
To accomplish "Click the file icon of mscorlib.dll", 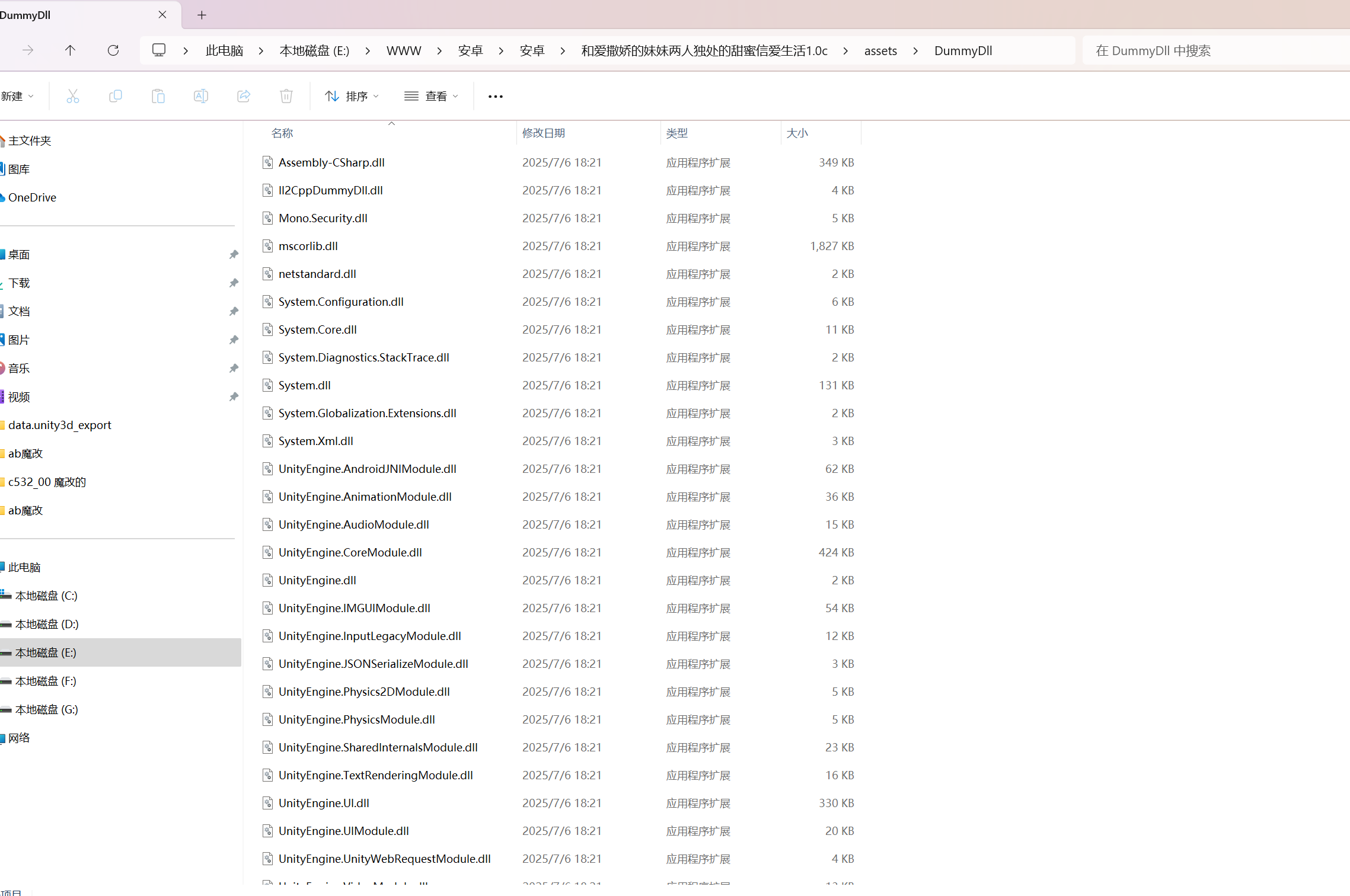I will coord(268,246).
